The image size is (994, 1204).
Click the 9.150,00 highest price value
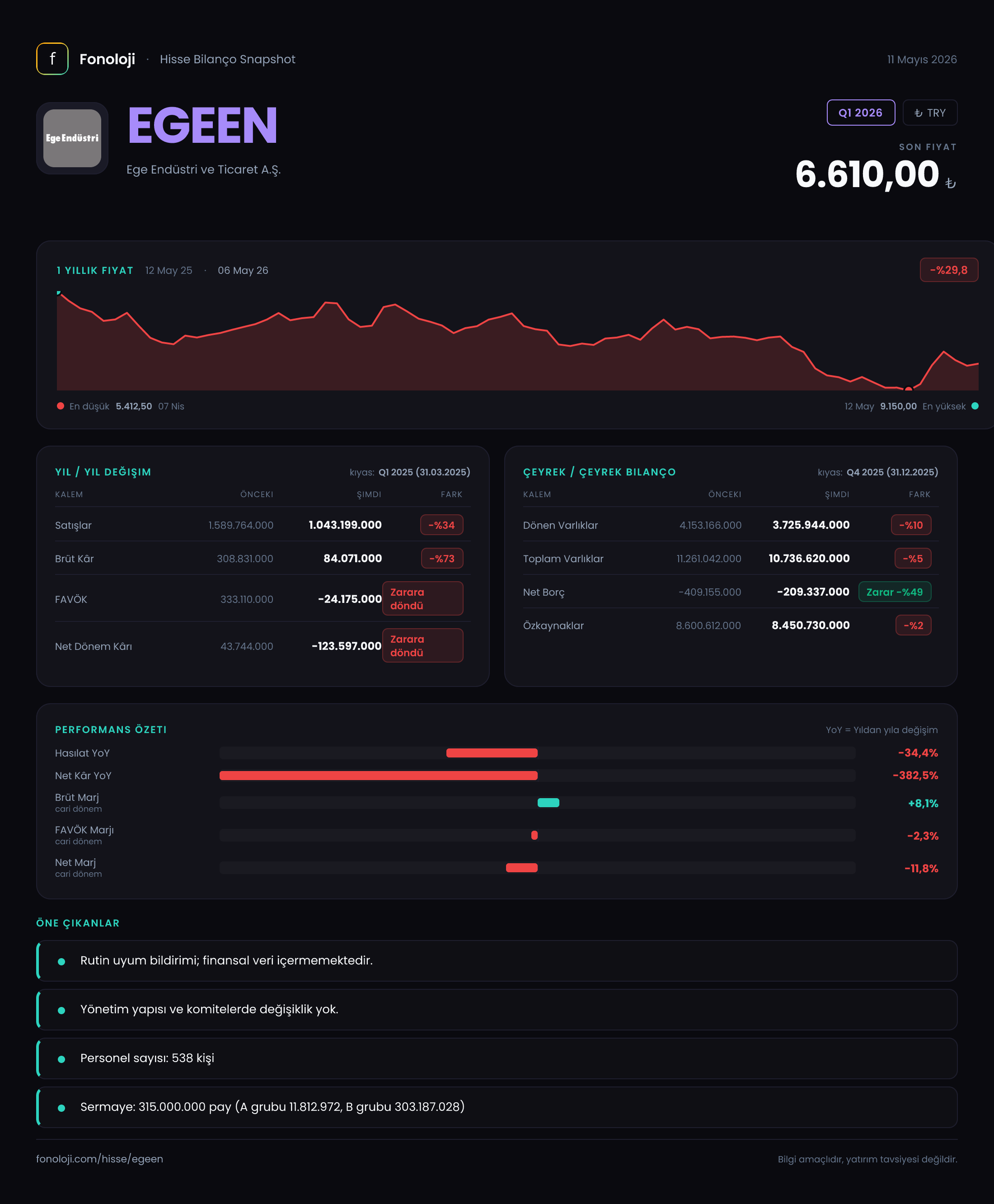click(898, 406)
